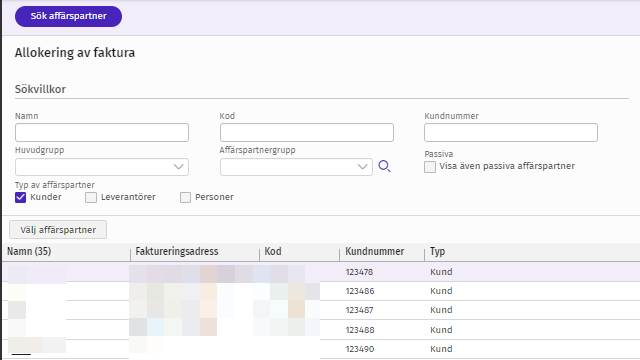640x360 pixels.
Task: Focus the Kod input field
Action: 307,133
